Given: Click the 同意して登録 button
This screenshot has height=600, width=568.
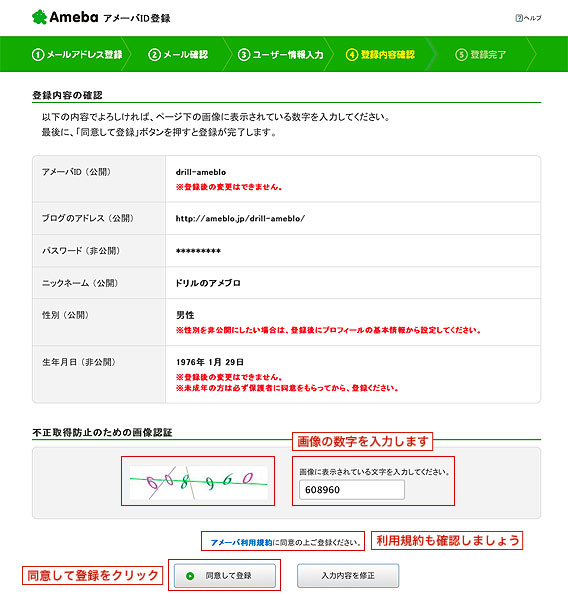Looking at the screenshot, I should pos(225,576).
